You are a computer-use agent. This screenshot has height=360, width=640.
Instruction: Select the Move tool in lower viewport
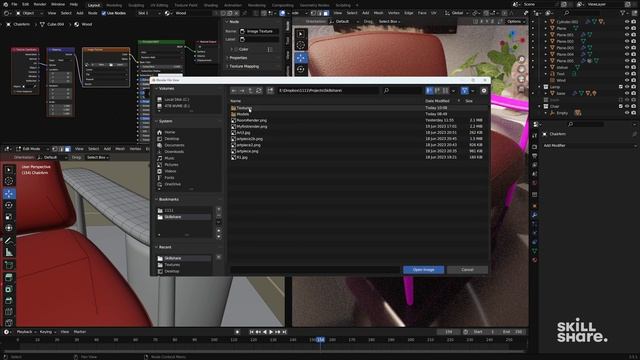pos(9,193)
